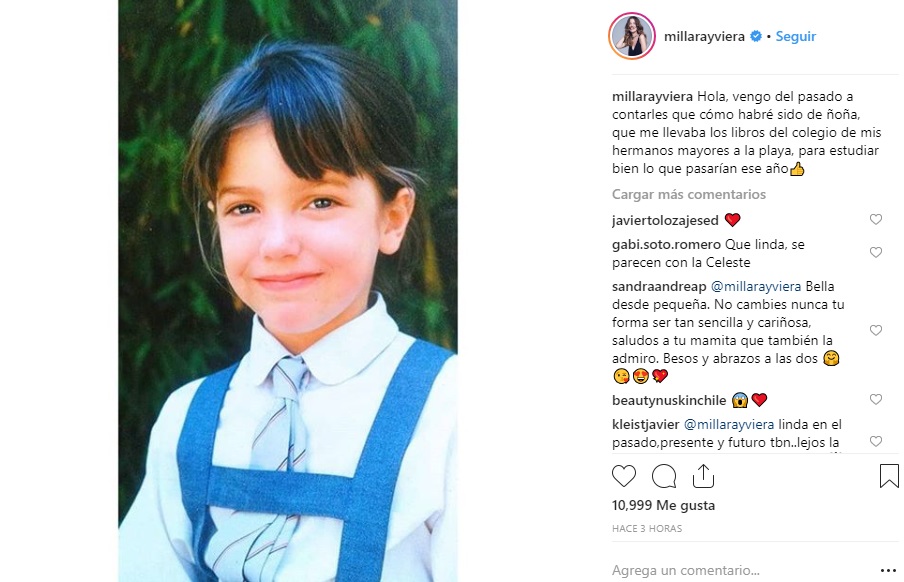Like the post with the heart icon
This screenshot has height=582, width=904.
click(x=624, y=476)
